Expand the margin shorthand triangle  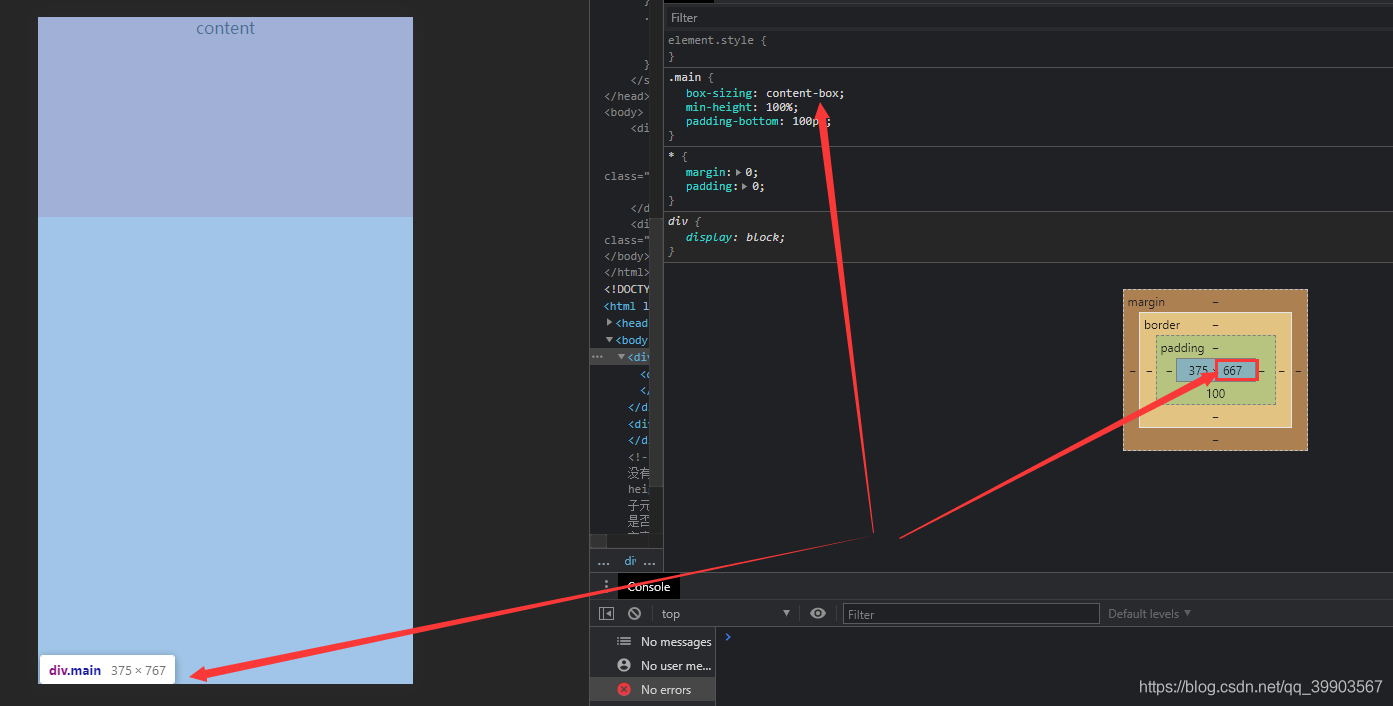[739, 172]
